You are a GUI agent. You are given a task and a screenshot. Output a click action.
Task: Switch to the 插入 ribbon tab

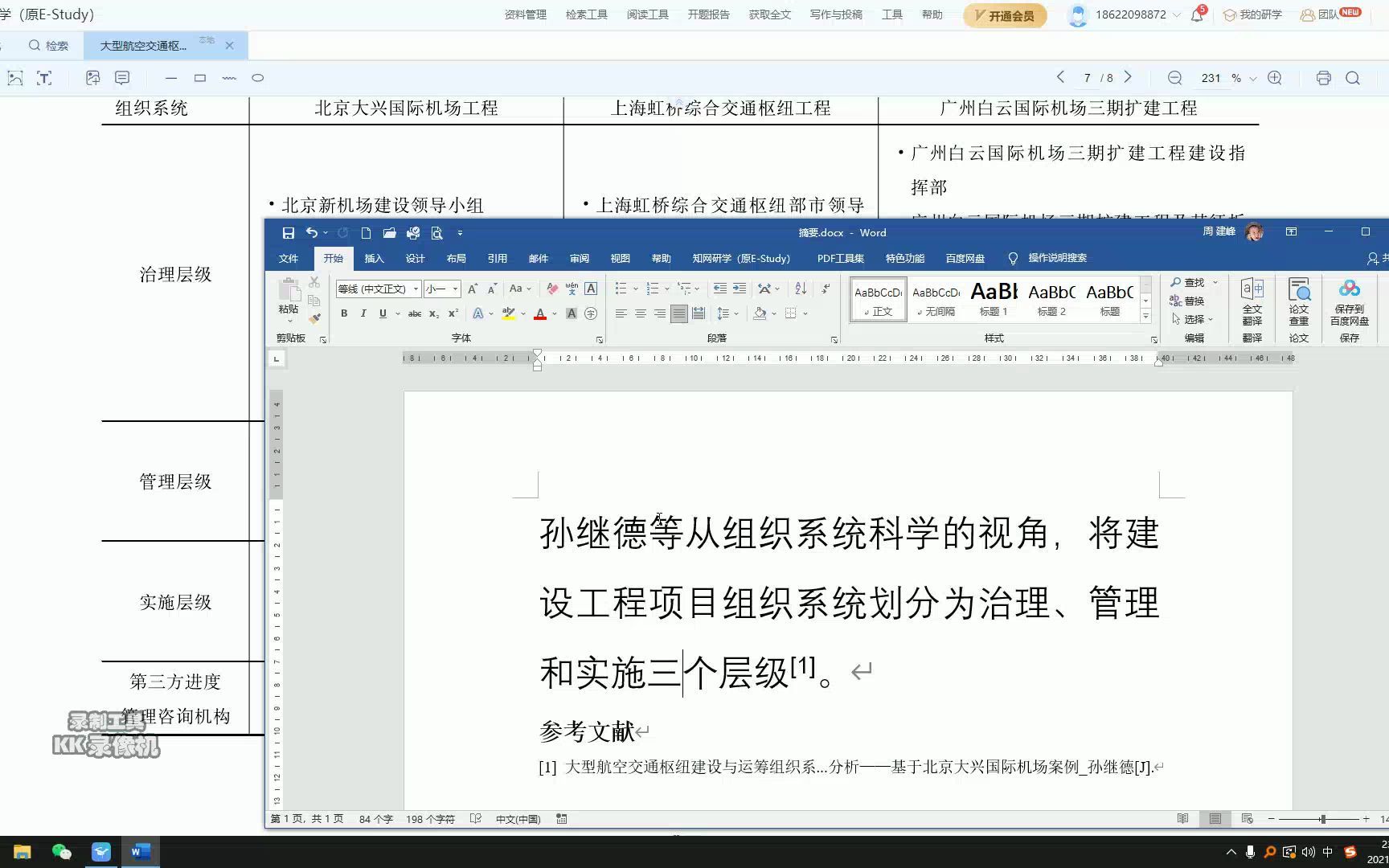374,258
